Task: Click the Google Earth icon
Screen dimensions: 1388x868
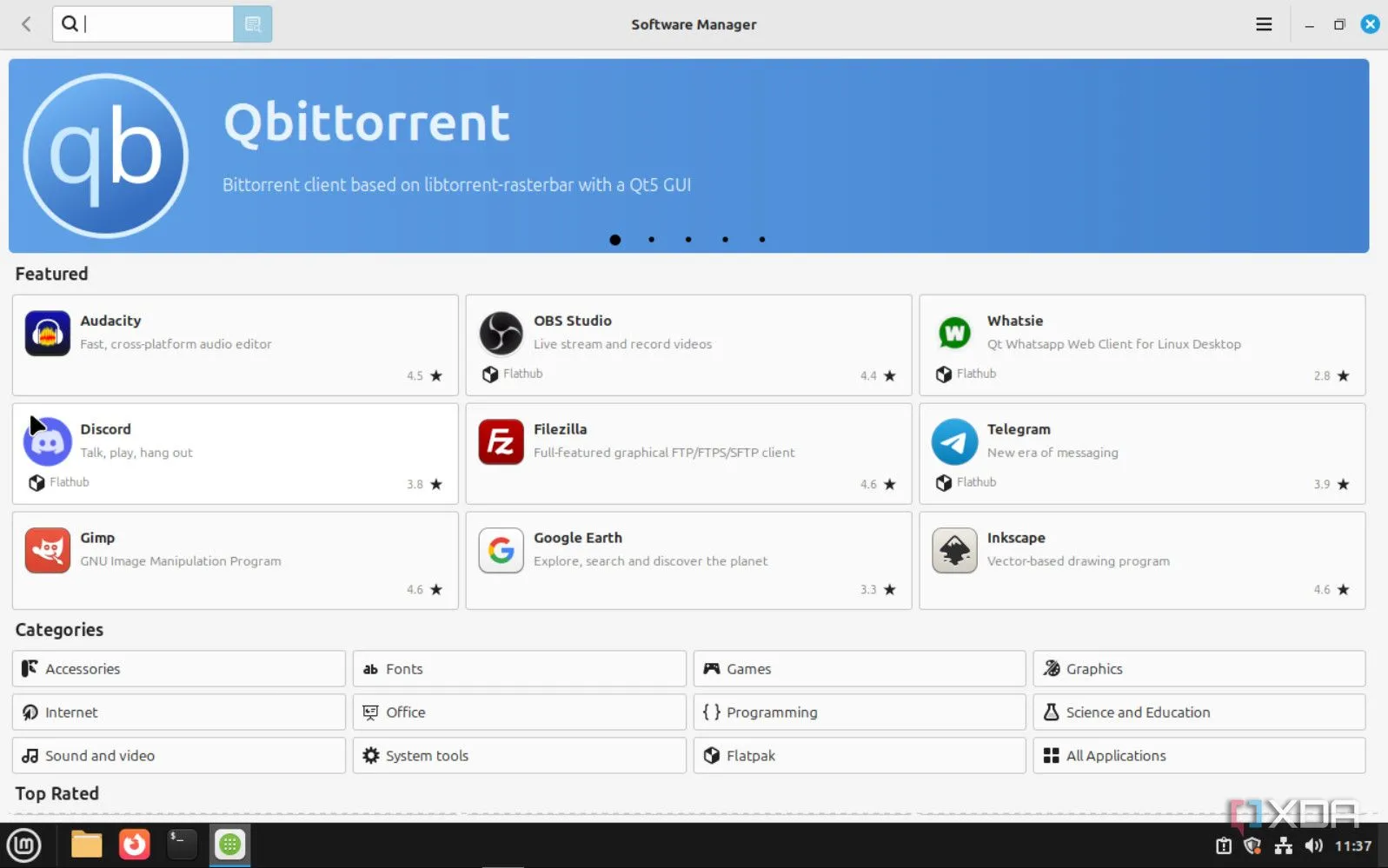Action: tap(501, 551)
